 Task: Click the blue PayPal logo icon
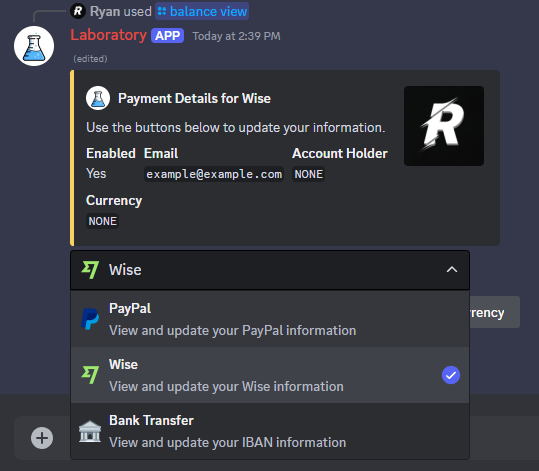90,319
